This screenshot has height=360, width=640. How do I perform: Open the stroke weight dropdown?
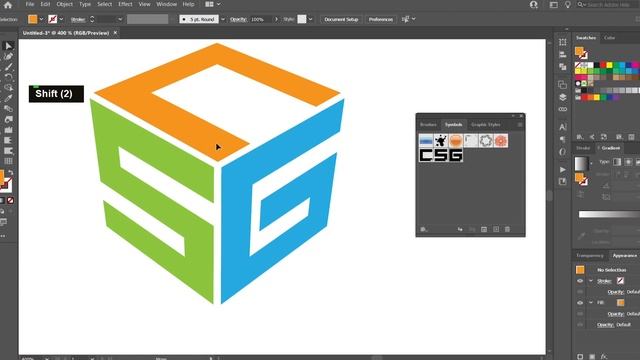[x=120, y=19]
